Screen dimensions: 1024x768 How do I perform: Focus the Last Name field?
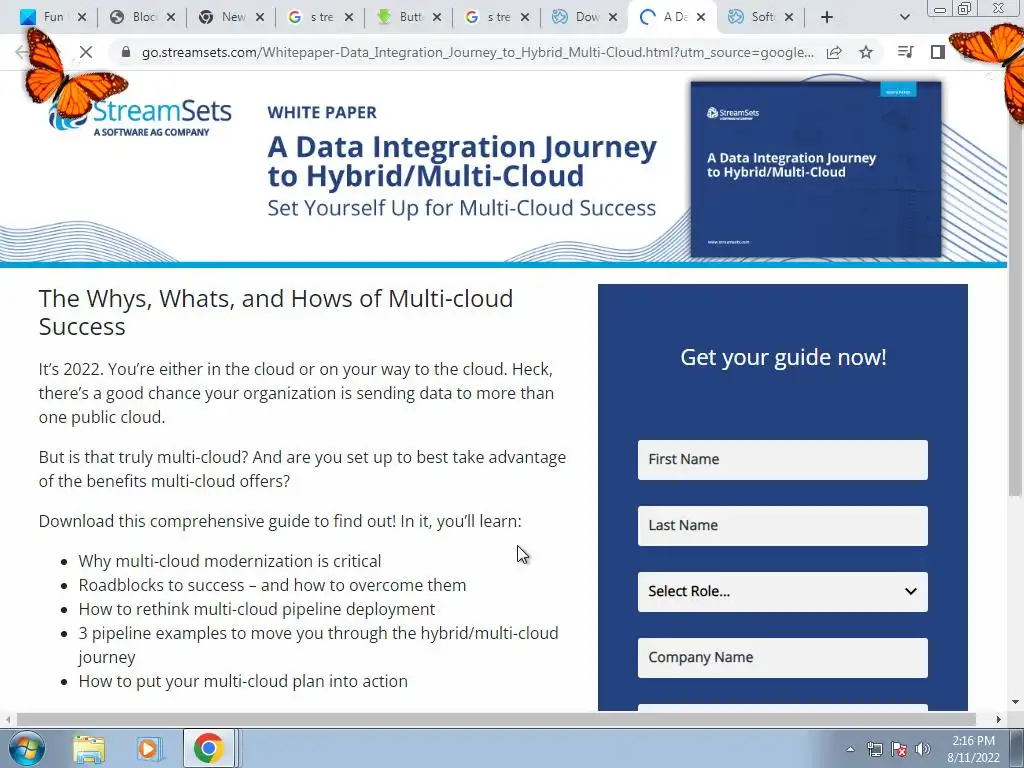coord(782,526)
